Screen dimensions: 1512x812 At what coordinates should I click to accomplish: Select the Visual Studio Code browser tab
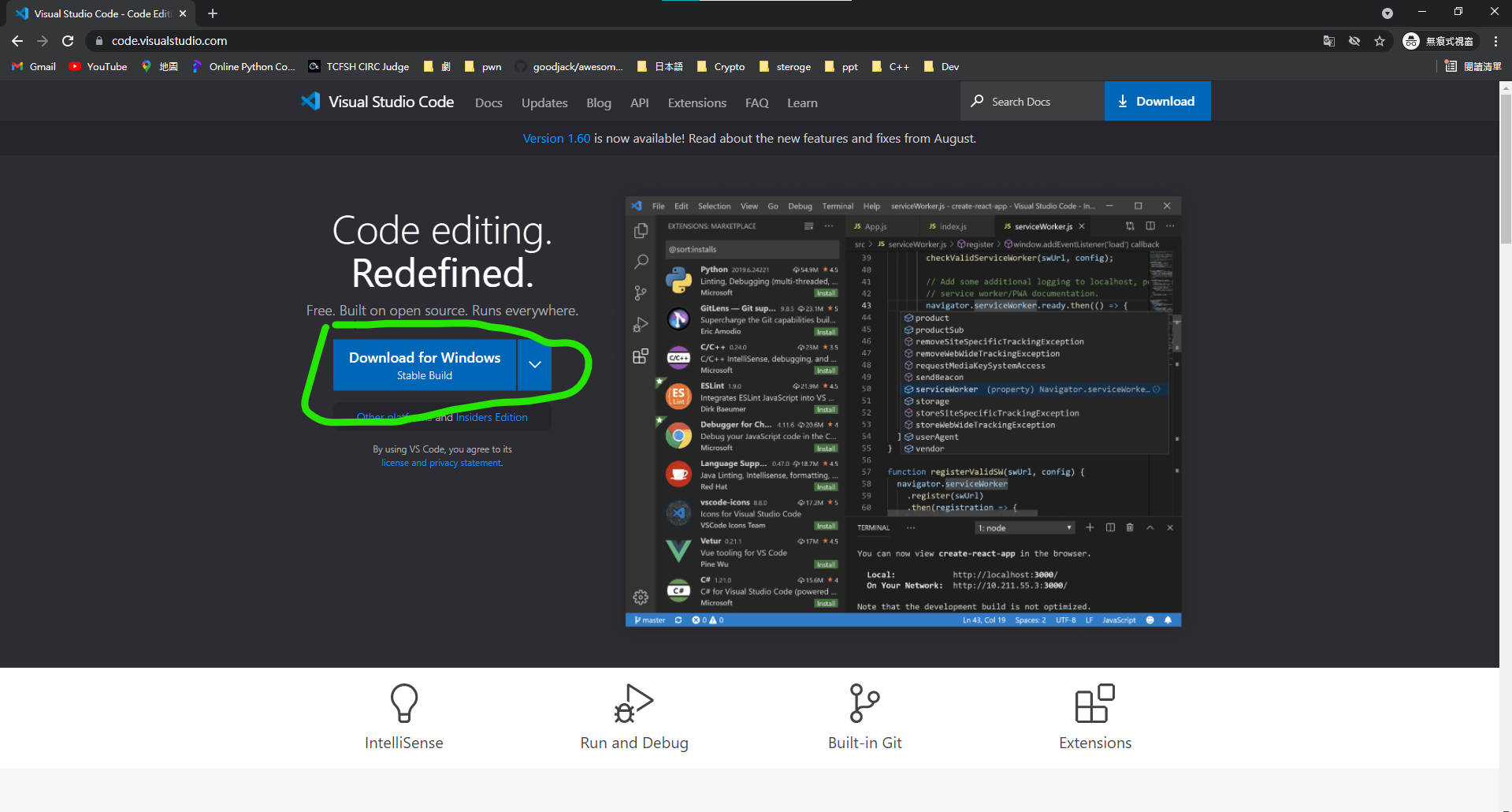tap(100, 13)
